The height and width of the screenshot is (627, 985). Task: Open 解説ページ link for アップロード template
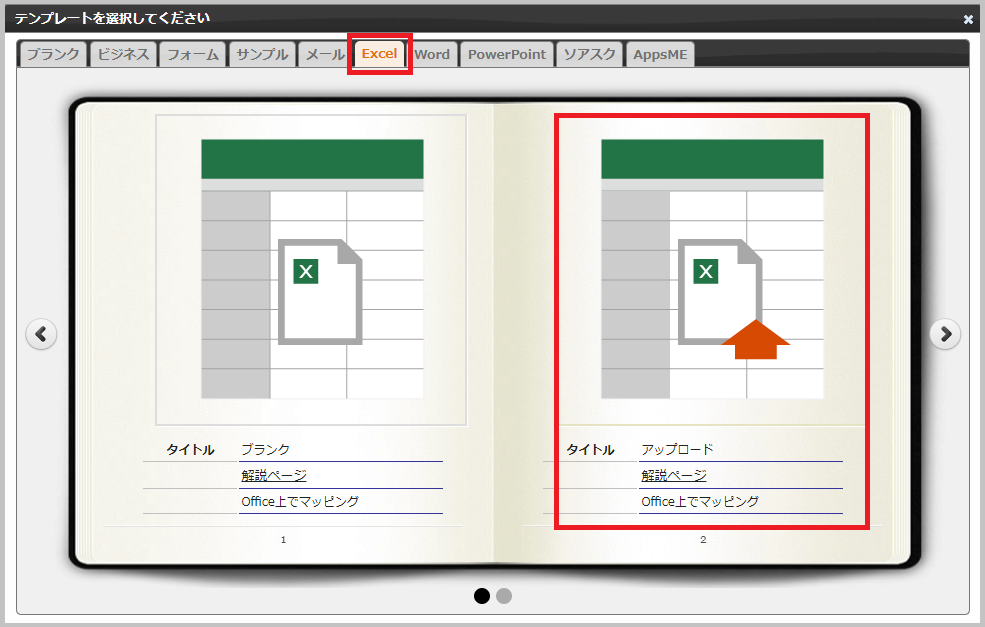pyautogui.click(x=674, y=476)
